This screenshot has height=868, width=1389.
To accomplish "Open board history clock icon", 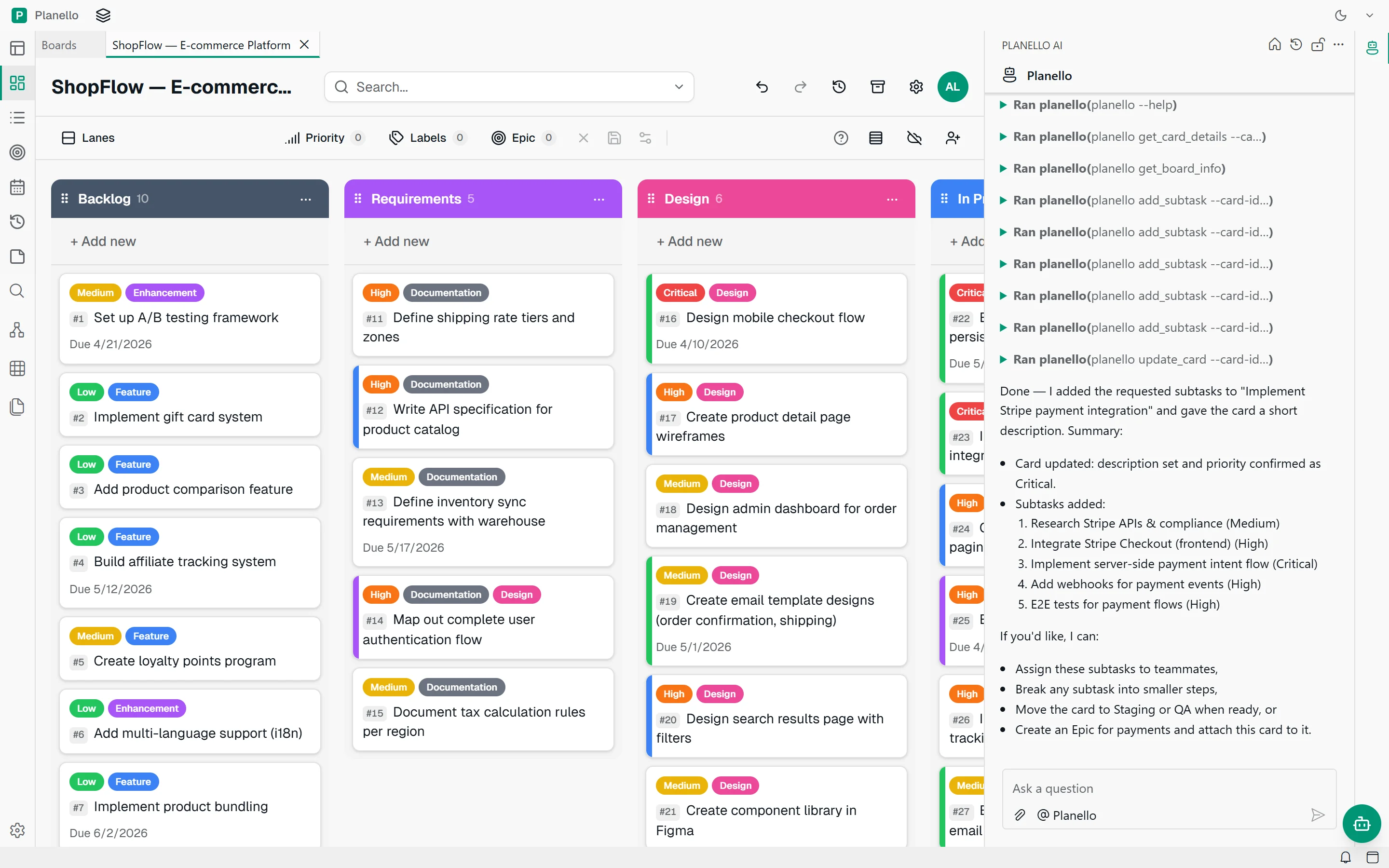I will tap(839, 87).
